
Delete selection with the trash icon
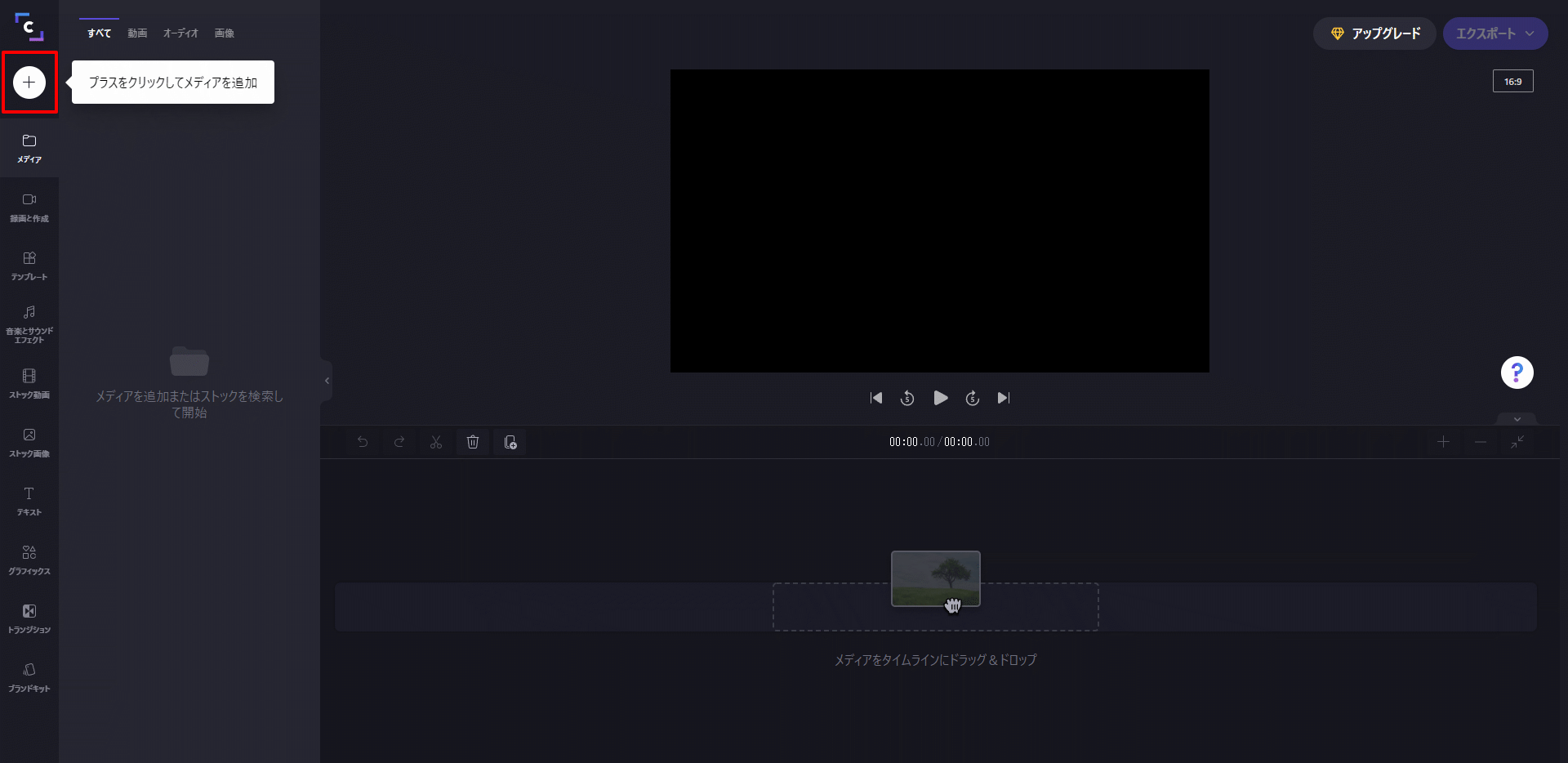tap(473, 442)
